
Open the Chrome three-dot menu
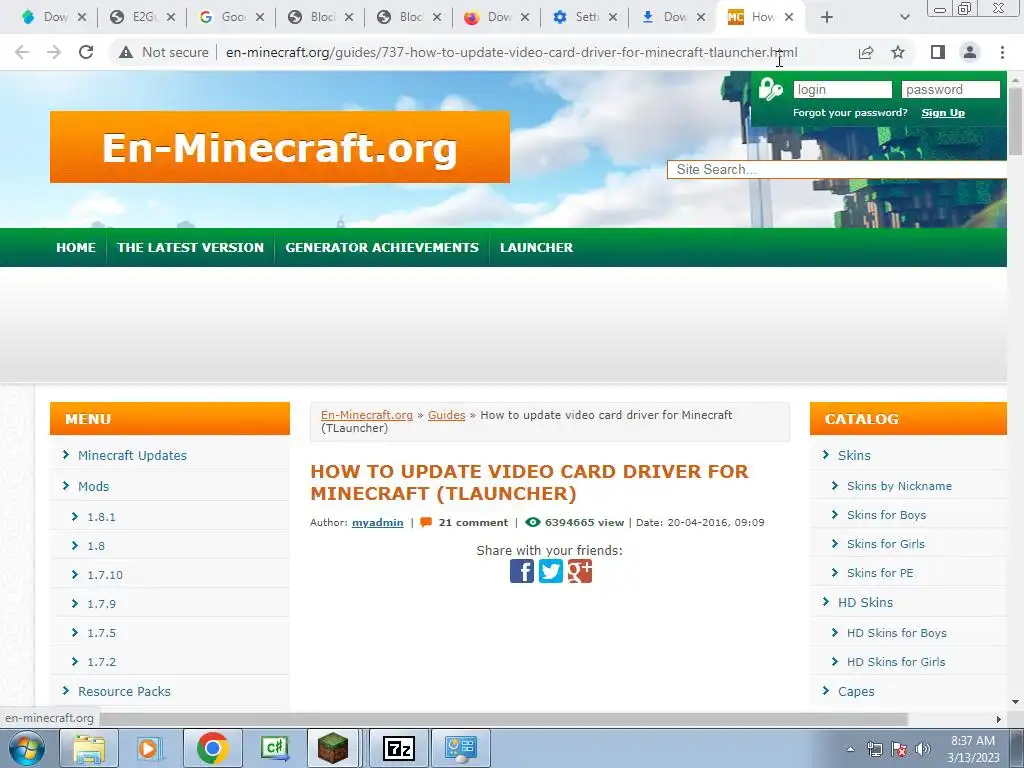[1002, 52]
